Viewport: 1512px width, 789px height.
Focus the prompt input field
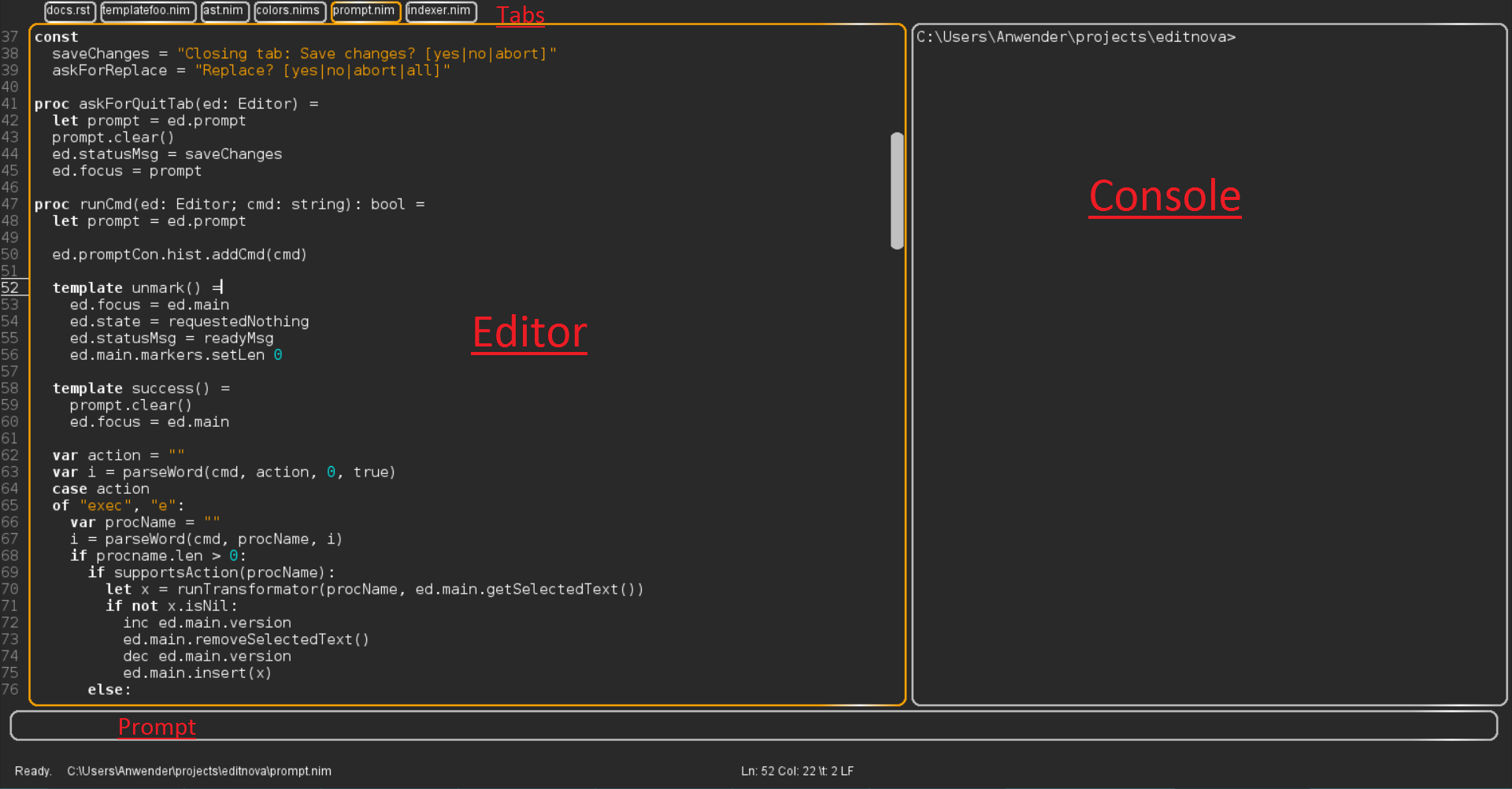[x=754, y=726]
